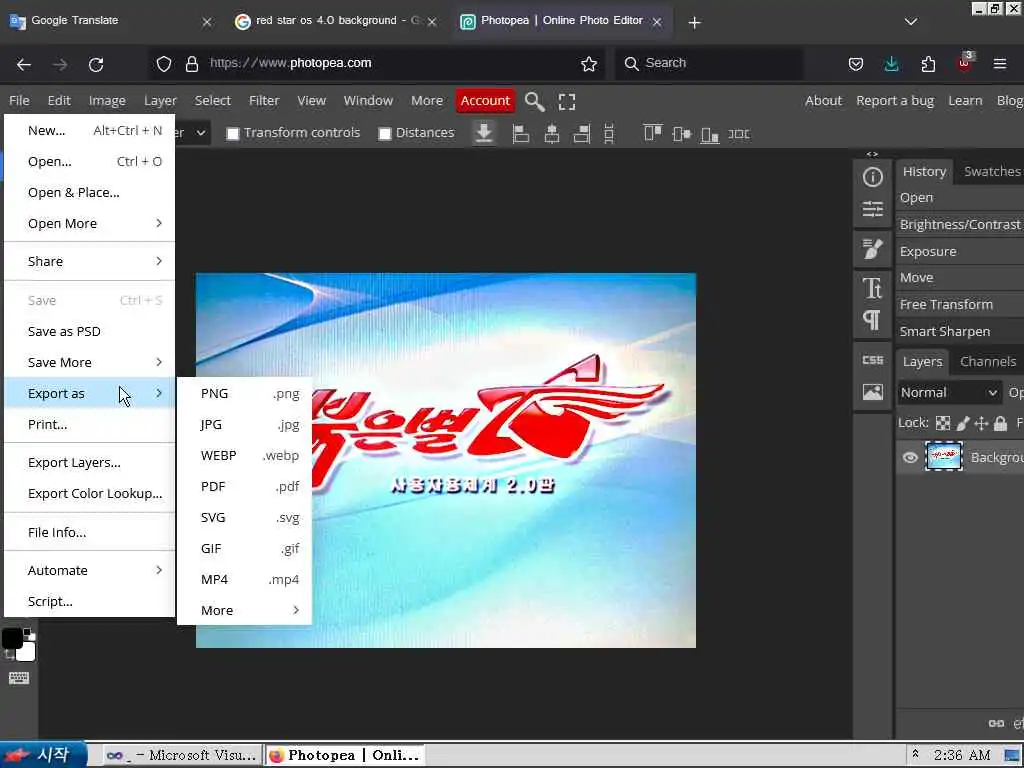1024x768 pixels.
Task: Align right edges icon in options bar
Action: (581, 134)
